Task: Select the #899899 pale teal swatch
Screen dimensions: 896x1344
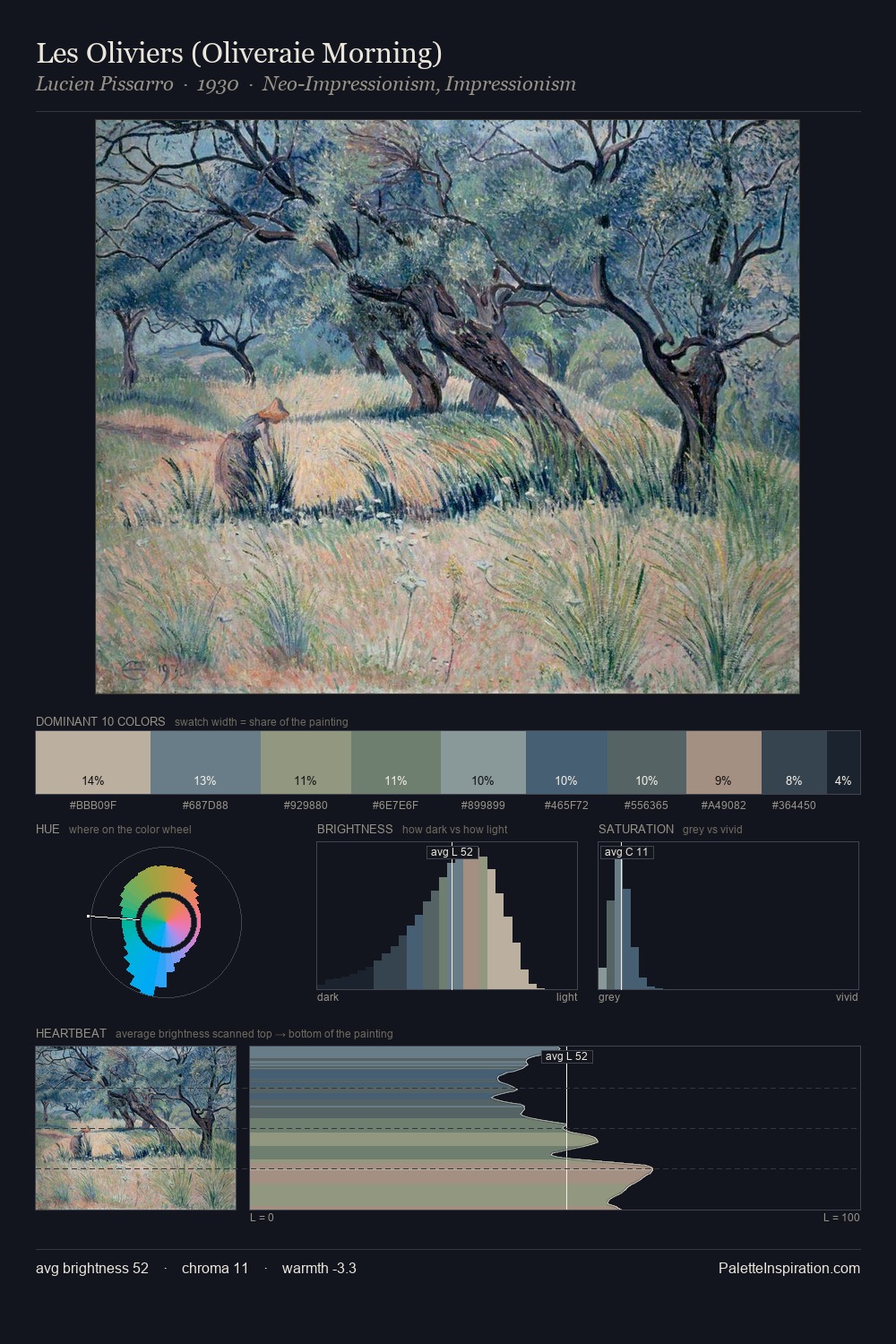Action: point(483,762)
